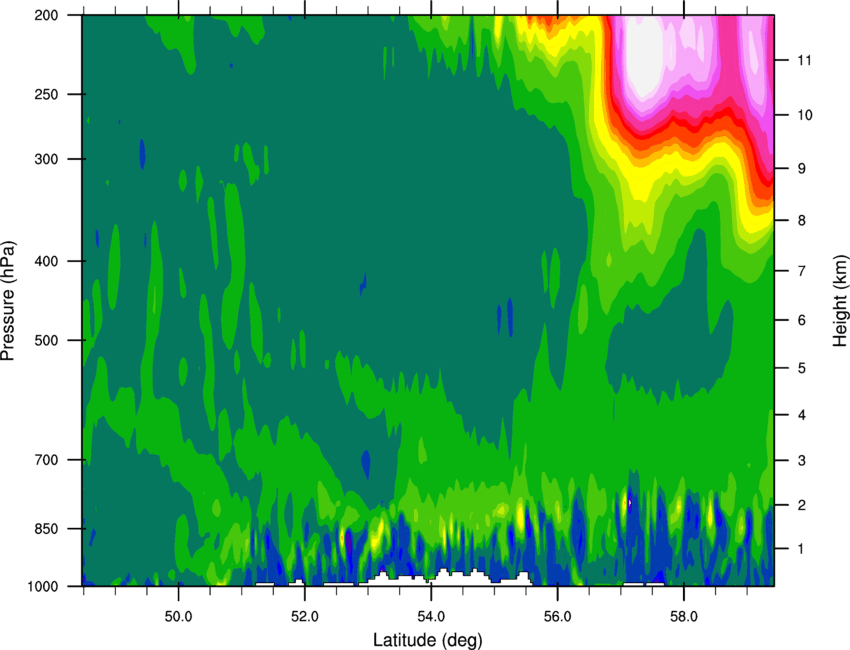Click the 'Height (km)' axis title
The width and height of the screenshot is (850, 650).
coord(840,300)
